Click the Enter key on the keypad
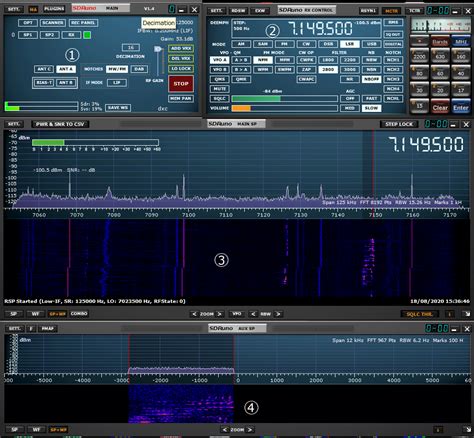 click(461, 107)
